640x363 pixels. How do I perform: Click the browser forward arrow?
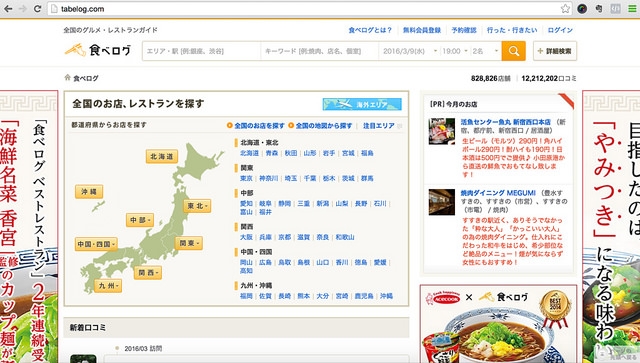point(22,9)
